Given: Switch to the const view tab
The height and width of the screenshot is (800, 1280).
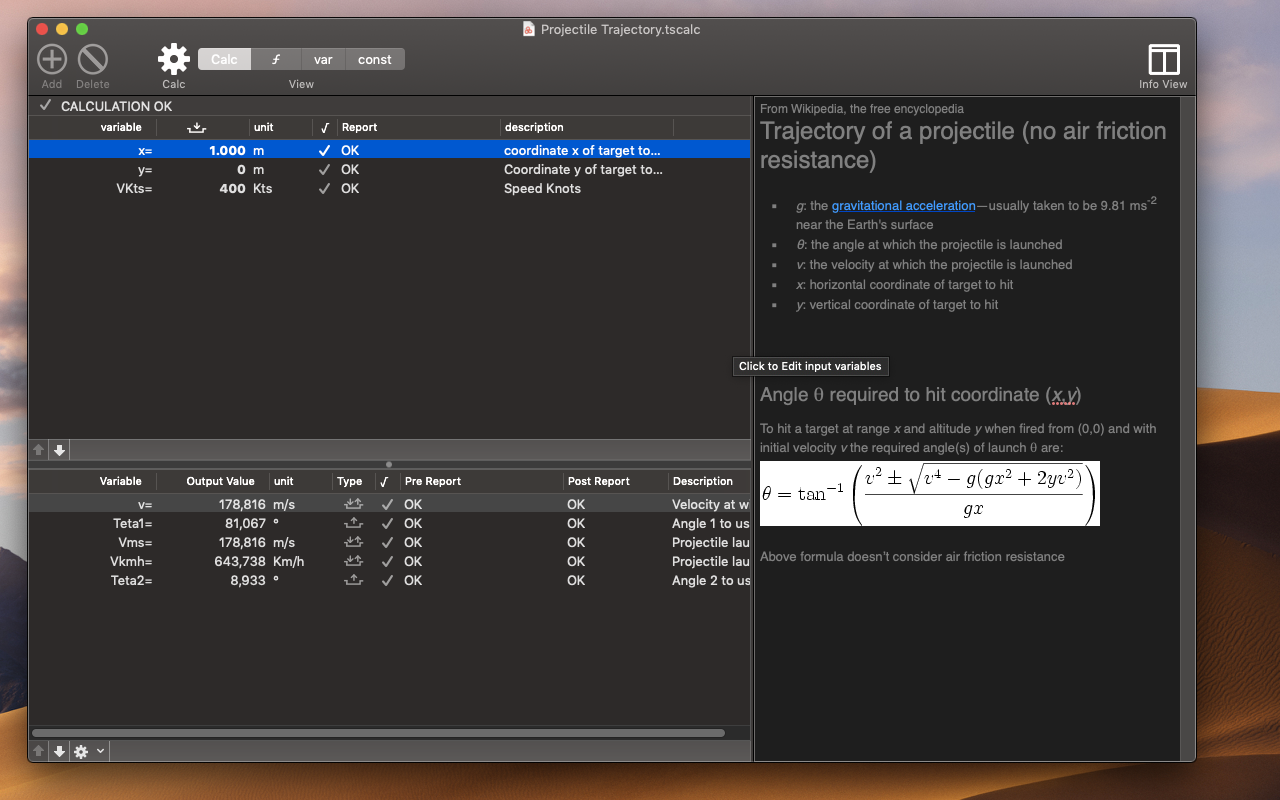Looking at the screenshot, I should point(375,60).
